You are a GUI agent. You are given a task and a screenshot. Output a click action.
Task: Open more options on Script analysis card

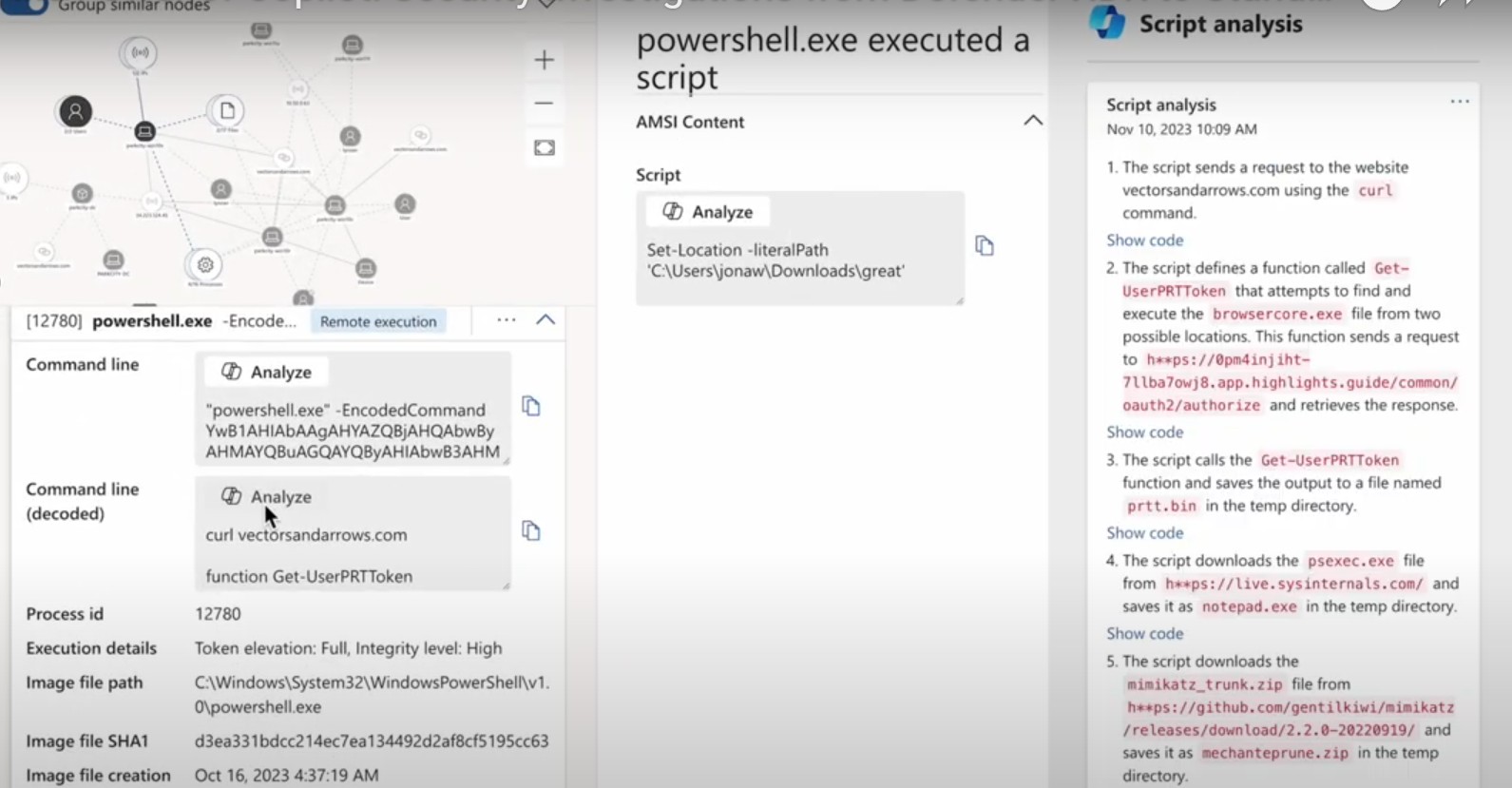(x=1460, y=102)
